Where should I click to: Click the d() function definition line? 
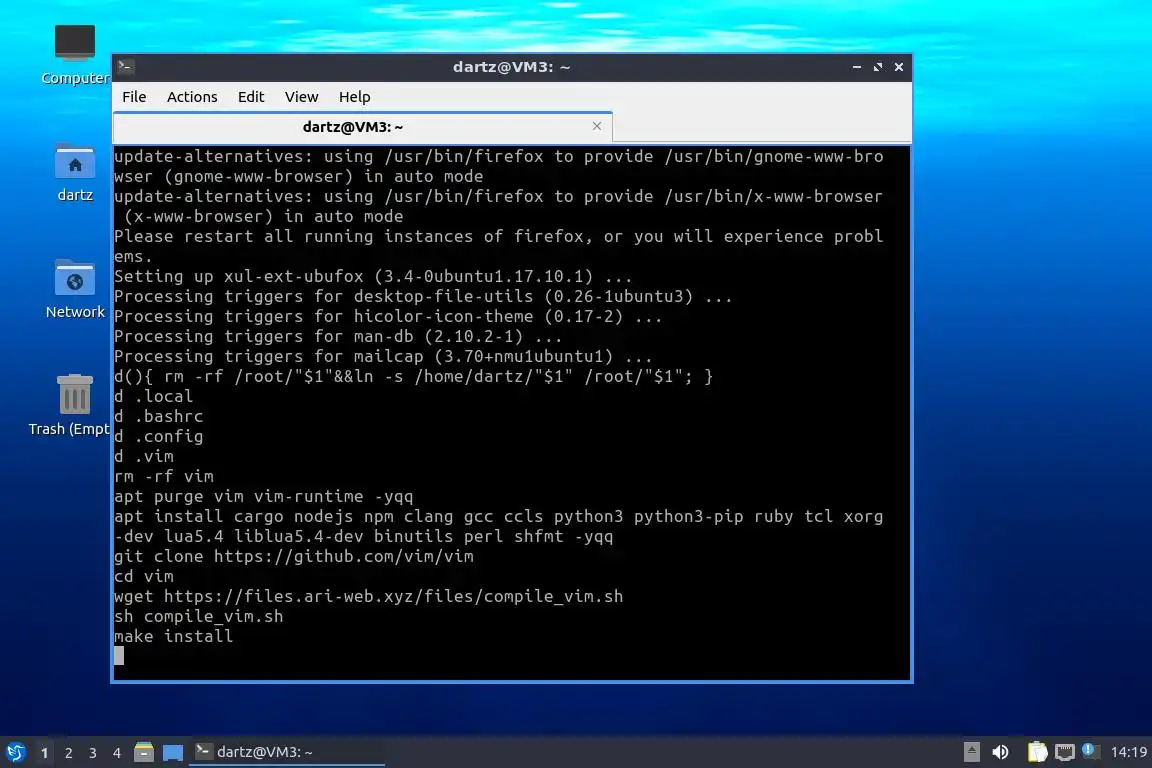pyautogui.click(x=413, y=376)
